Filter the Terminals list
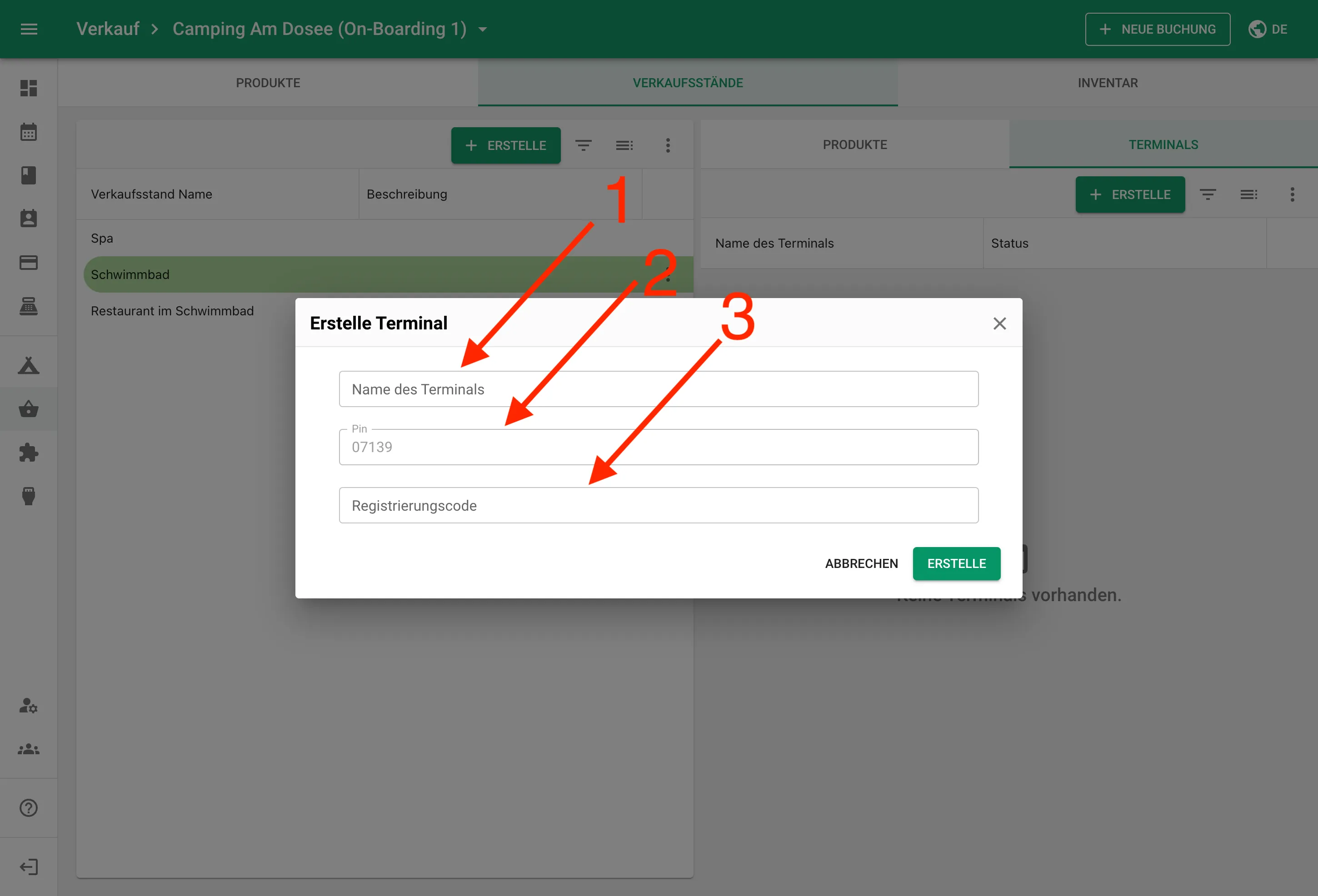Image resolution: width=1318 pixels, height=896 pixels. coord(1208,195)
